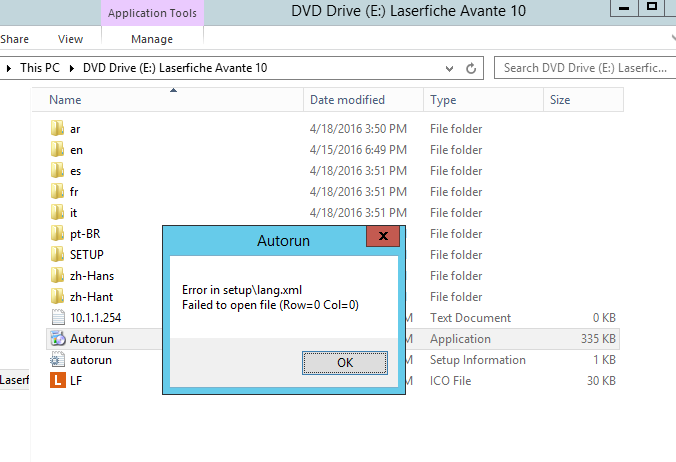Open the Share ribbon tab
This screenshot has width=676, height=462.
point(14,39)
